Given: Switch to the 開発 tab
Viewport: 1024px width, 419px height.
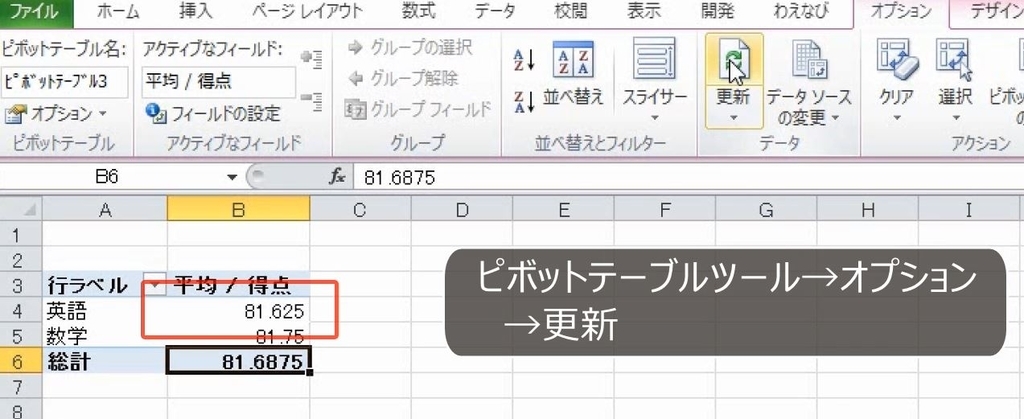Looking at the screenshot, I should [x=717, y=10].
